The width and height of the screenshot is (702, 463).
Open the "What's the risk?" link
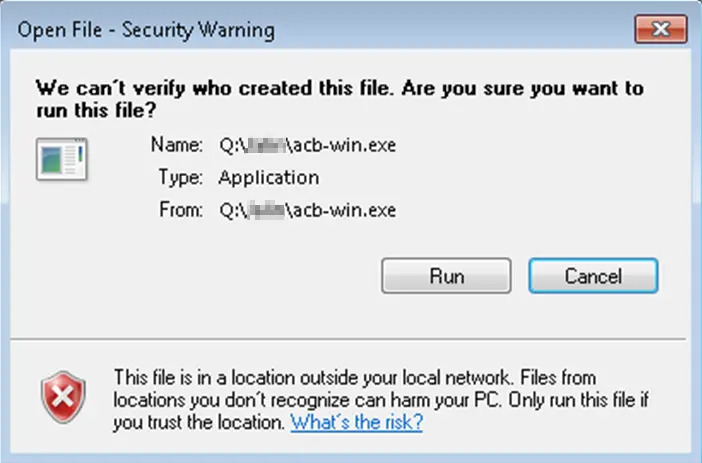pyautogui.click(x=356, y=422)
